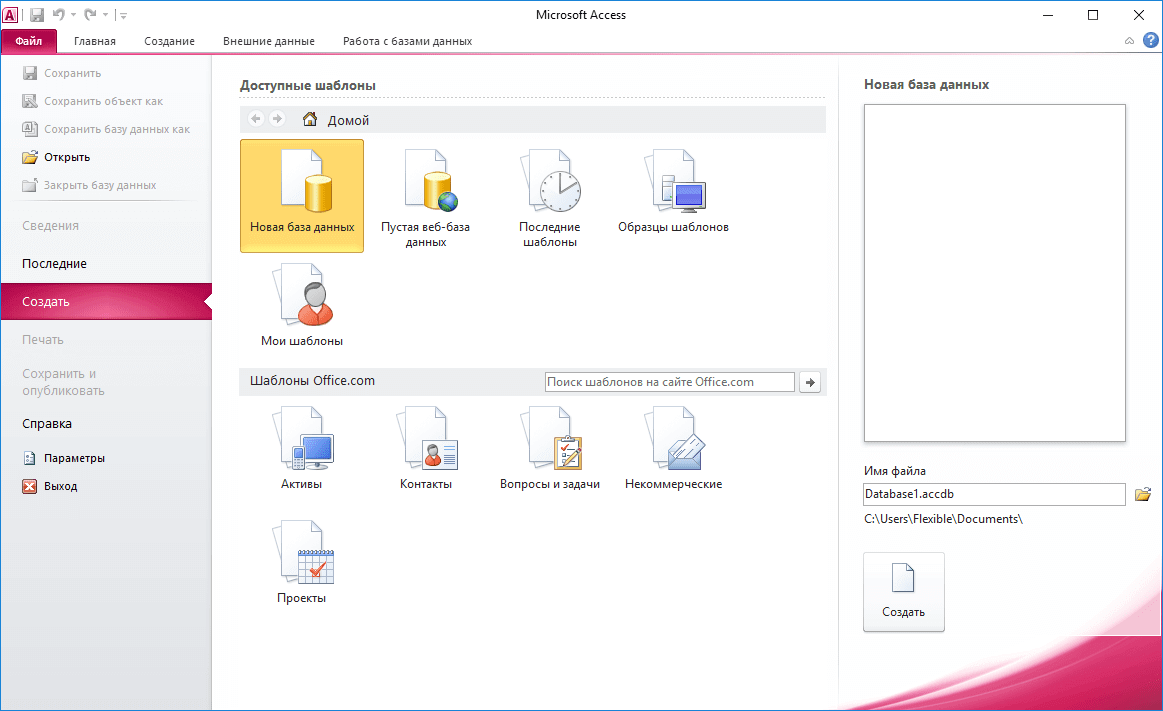Switch to the Главная ribbon tab

(95, 41)
